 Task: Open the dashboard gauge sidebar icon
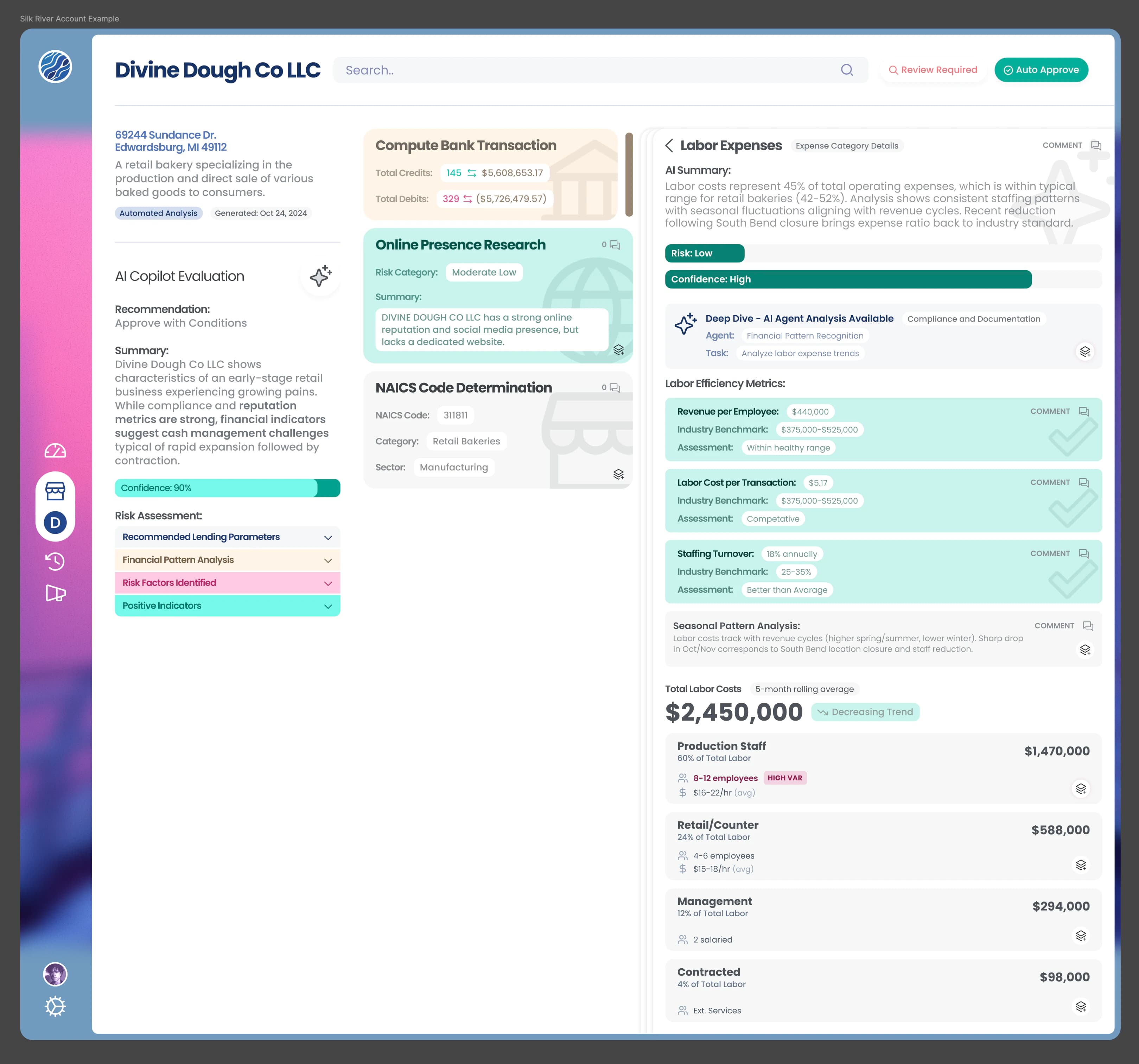tap(55, 451)
